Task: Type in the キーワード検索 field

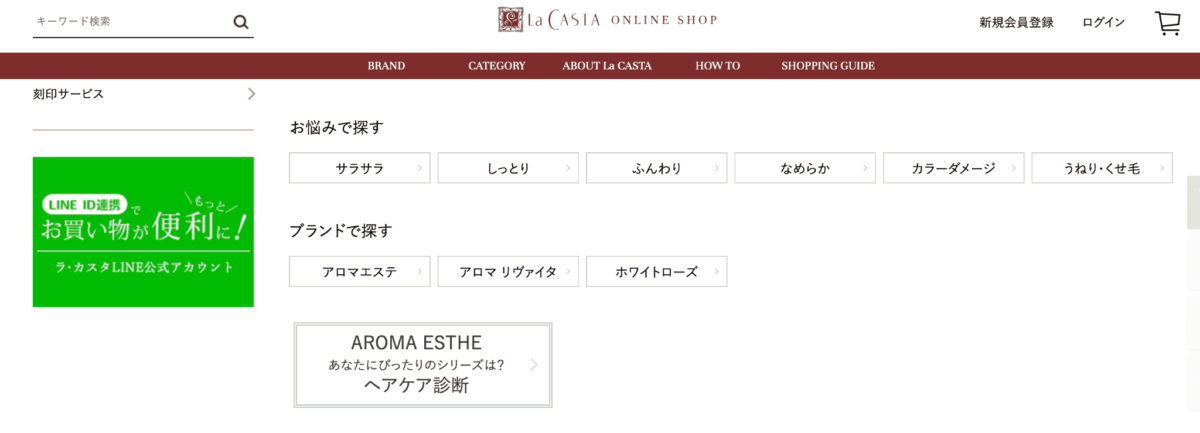Action: click(x=130, y=21)
